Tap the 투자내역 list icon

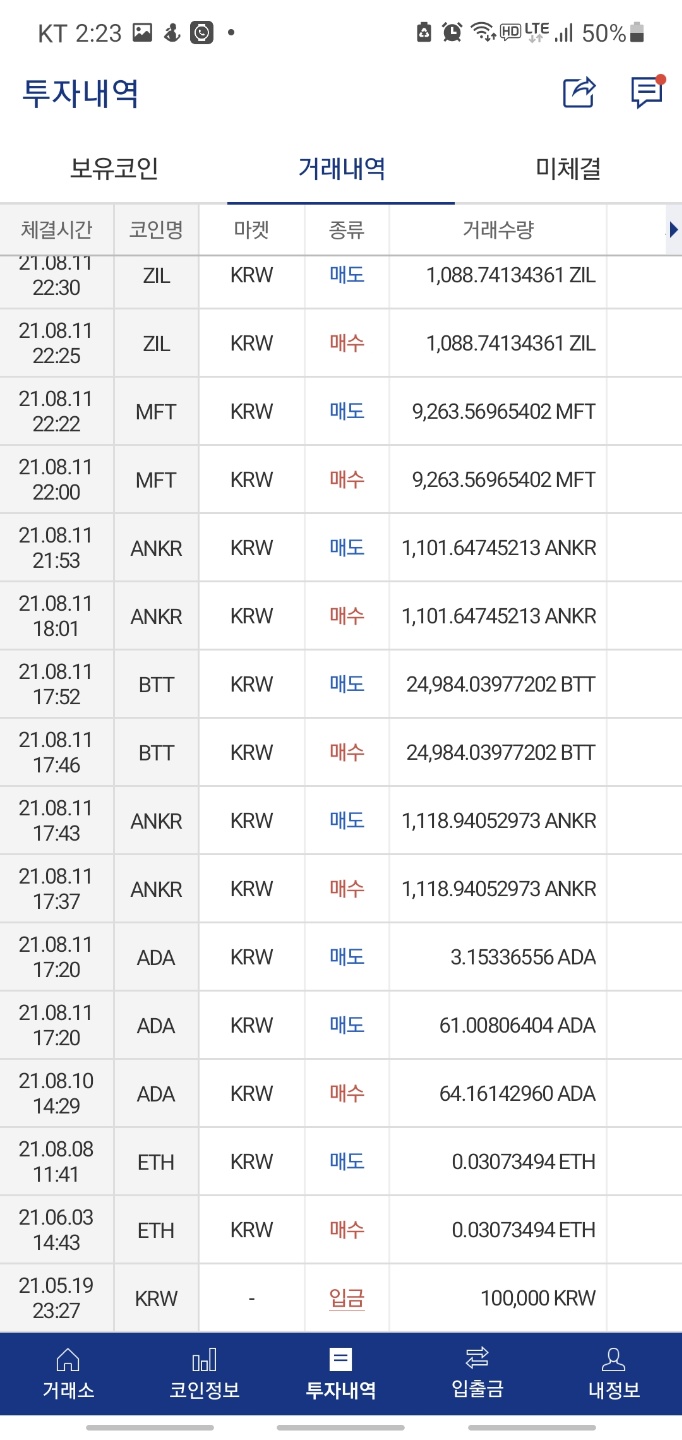point(341,1359)
